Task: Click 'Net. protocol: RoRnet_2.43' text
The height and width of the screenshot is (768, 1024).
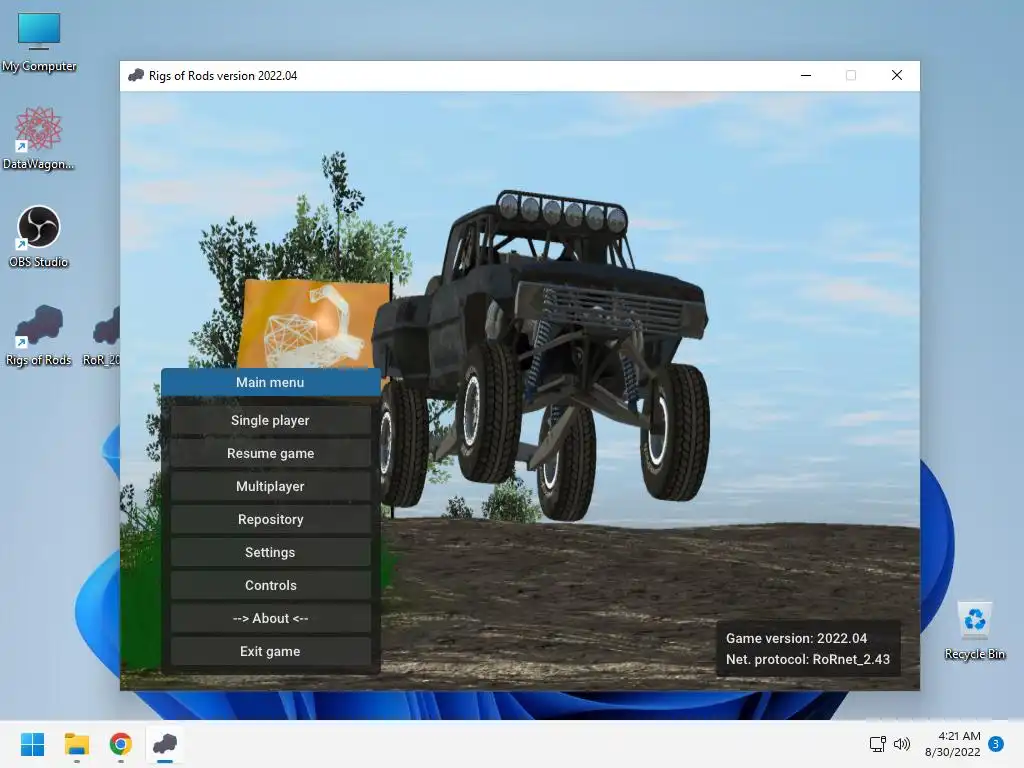Action: coord(808,660)
